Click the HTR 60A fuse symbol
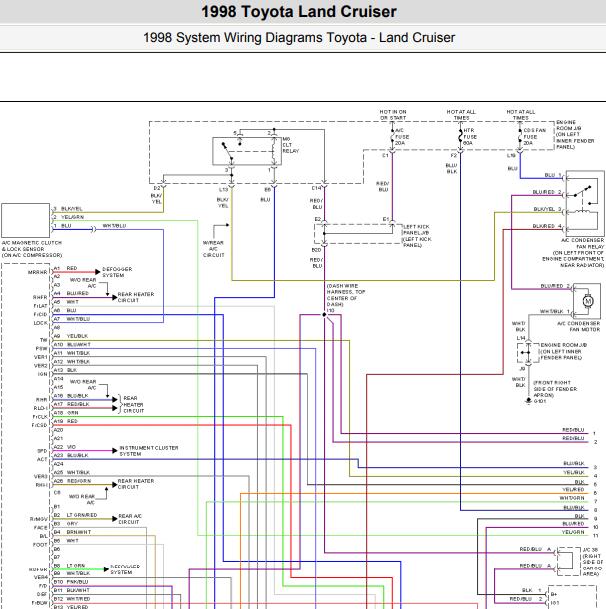Viewport: 606px width, 609px height. coord(460,137)
